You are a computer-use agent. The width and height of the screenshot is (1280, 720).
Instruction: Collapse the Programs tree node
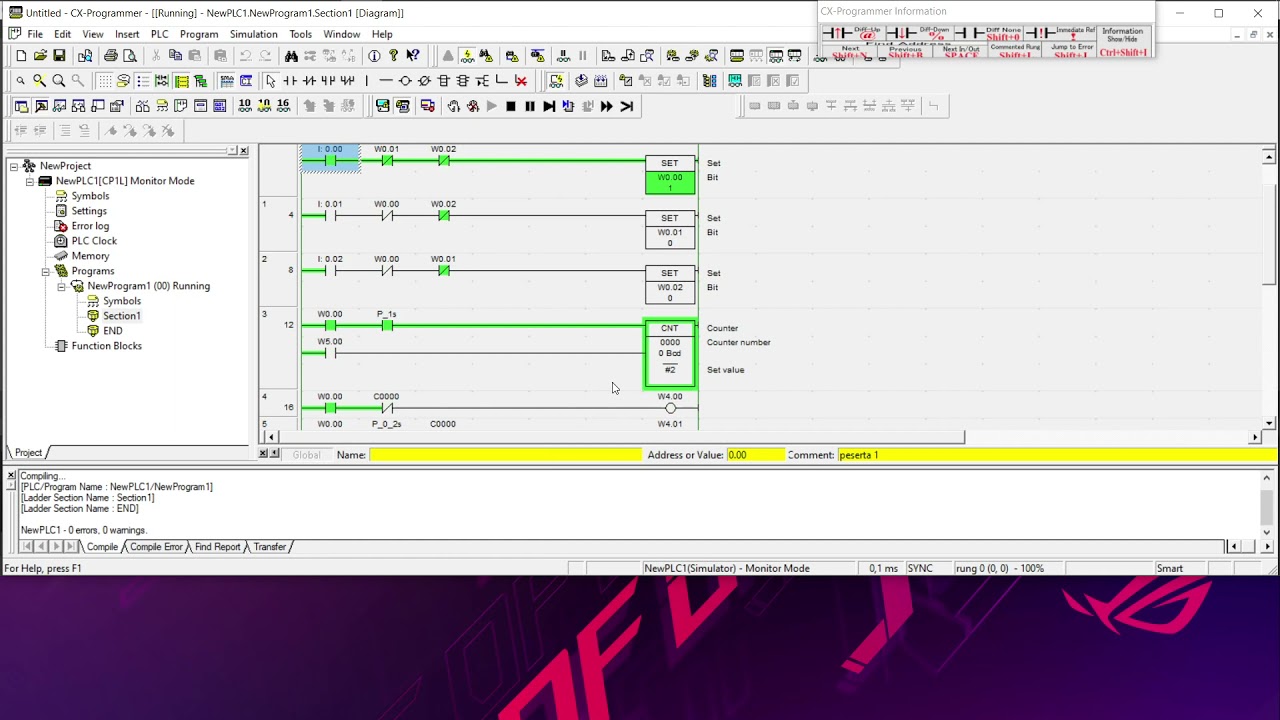(46, 271)
